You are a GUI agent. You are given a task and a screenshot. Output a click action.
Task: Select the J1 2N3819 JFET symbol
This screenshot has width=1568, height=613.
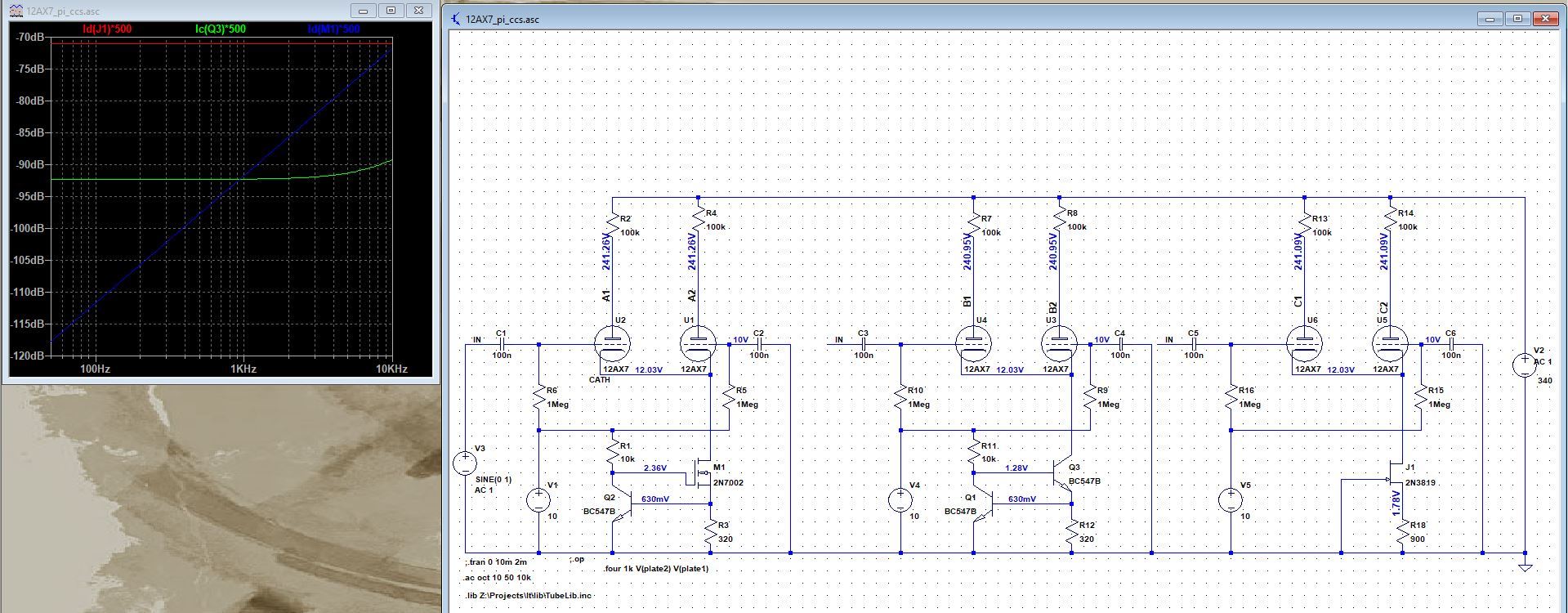pyautogui.click(x=1393, y=476)
